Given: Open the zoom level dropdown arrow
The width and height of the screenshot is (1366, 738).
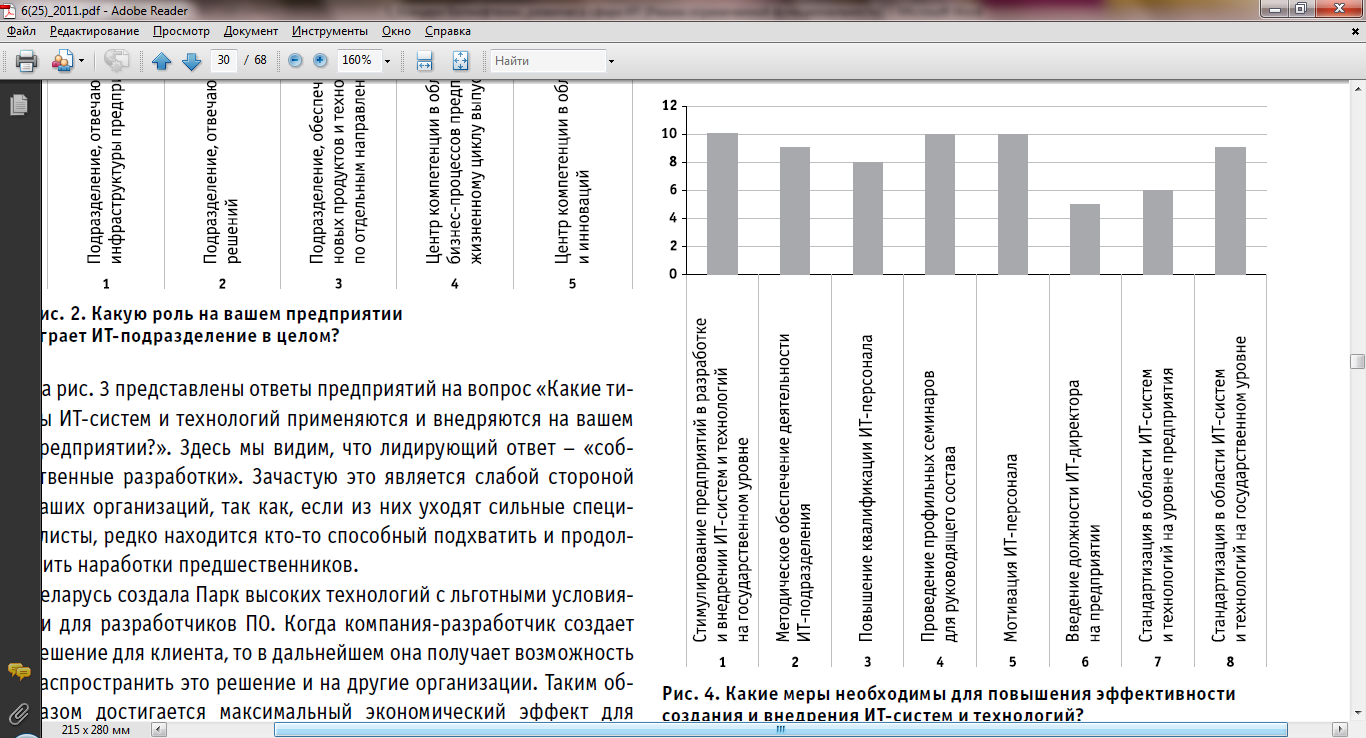Looking at the screenshot, I should pos(387,61).
